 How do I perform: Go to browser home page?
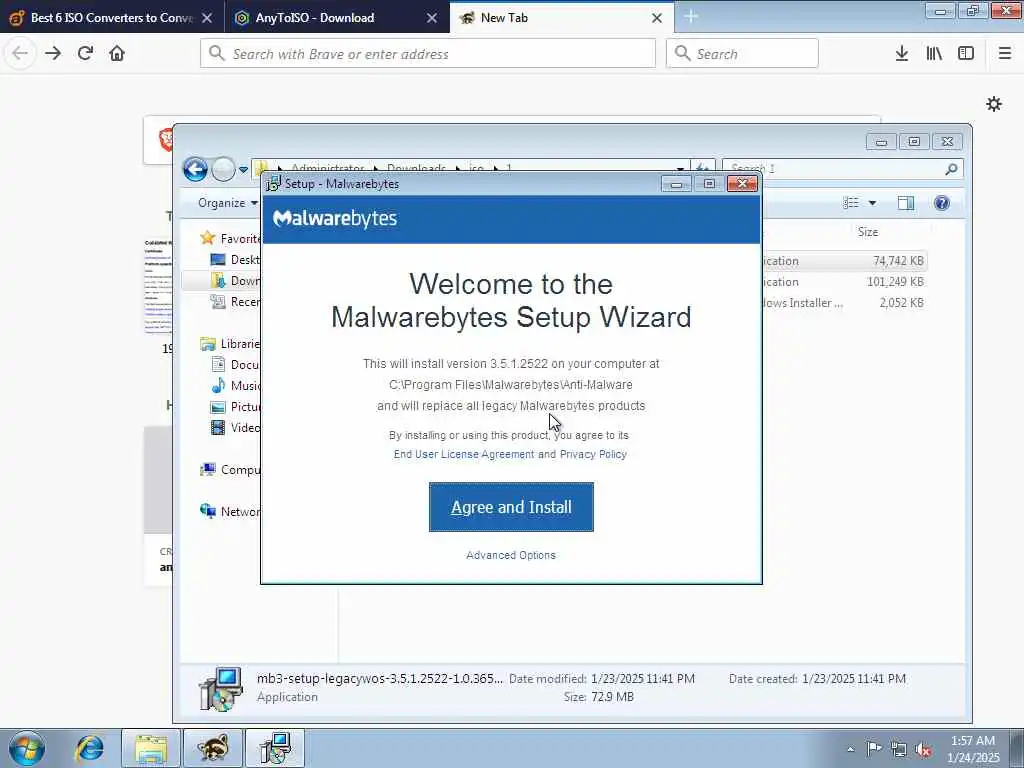117,53
